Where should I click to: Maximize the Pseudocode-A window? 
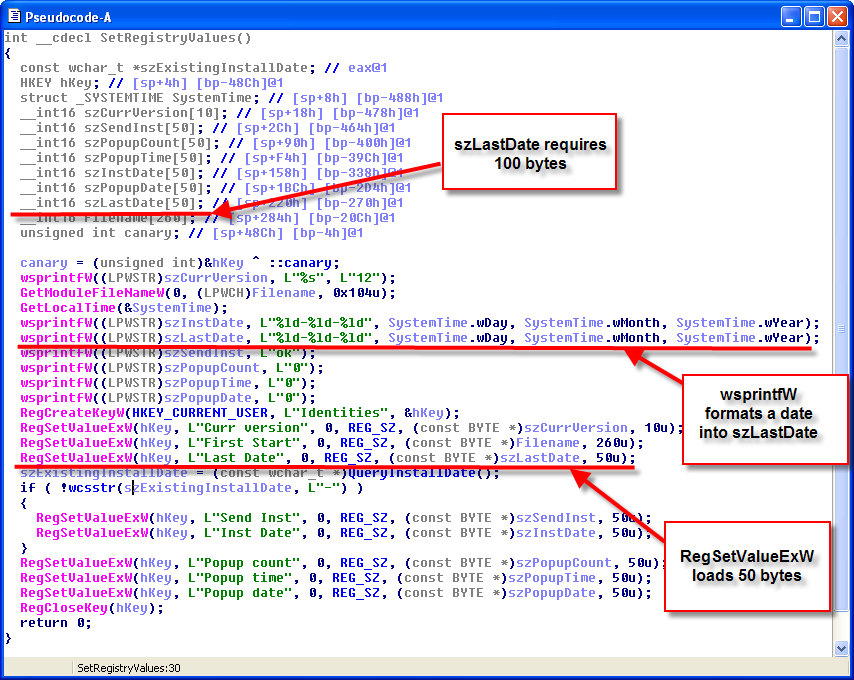coord(814,17)
